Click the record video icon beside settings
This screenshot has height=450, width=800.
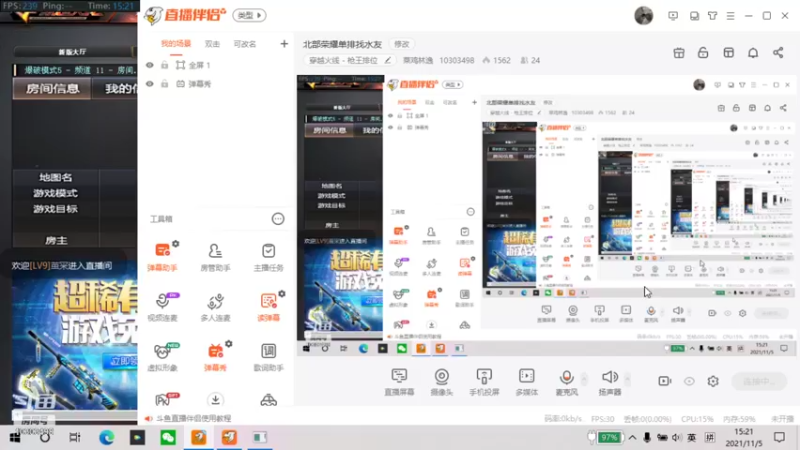[665, 381]
